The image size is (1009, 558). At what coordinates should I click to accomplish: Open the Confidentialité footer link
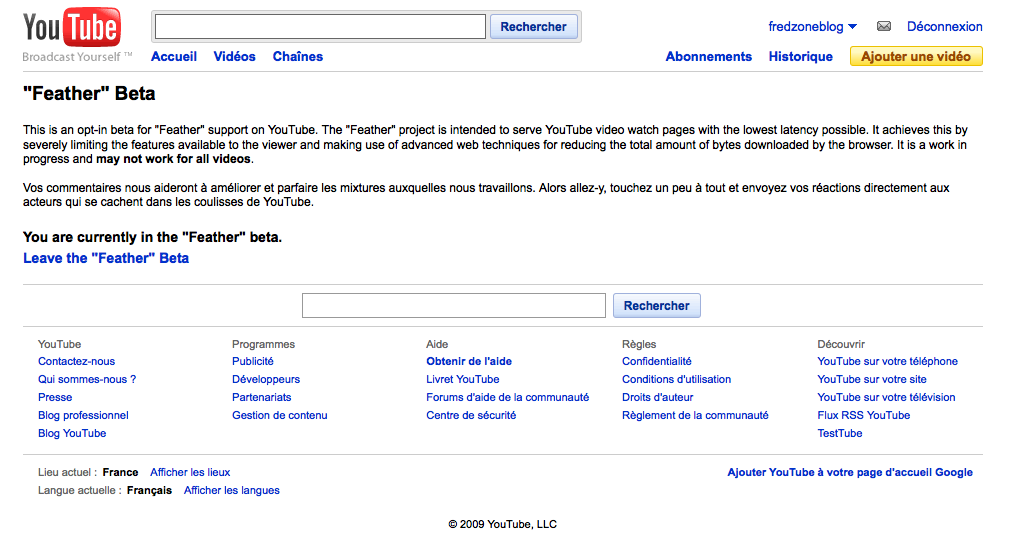pos(656,362)
